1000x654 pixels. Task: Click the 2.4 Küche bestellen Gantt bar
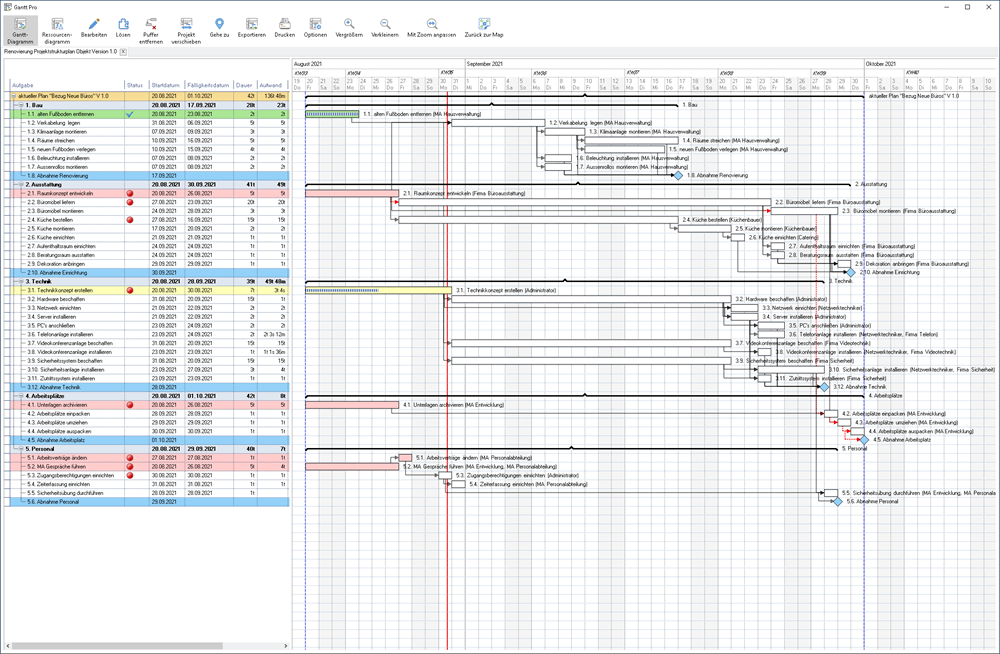538,219
